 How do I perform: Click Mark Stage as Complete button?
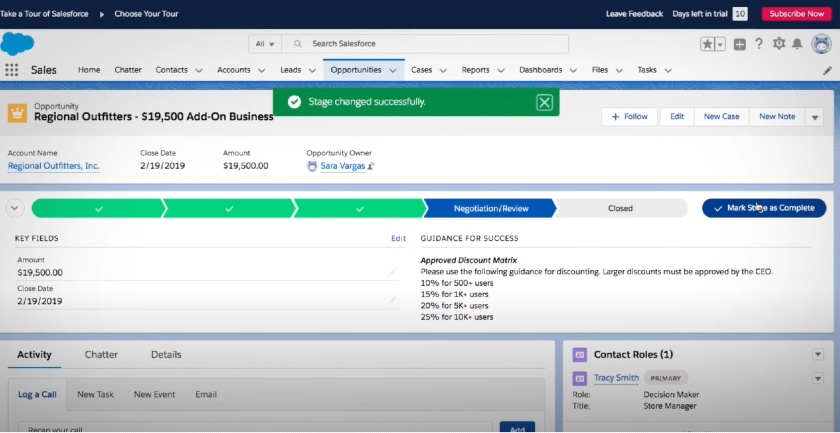[764, 208]
